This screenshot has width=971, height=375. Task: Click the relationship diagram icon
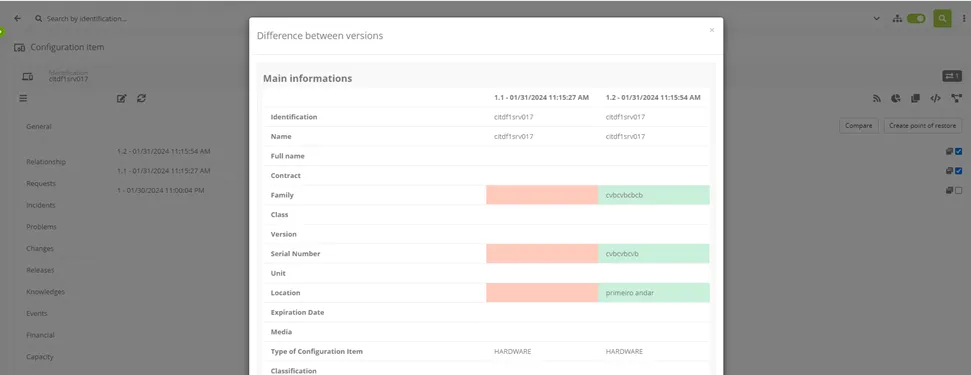pos(957,98)
